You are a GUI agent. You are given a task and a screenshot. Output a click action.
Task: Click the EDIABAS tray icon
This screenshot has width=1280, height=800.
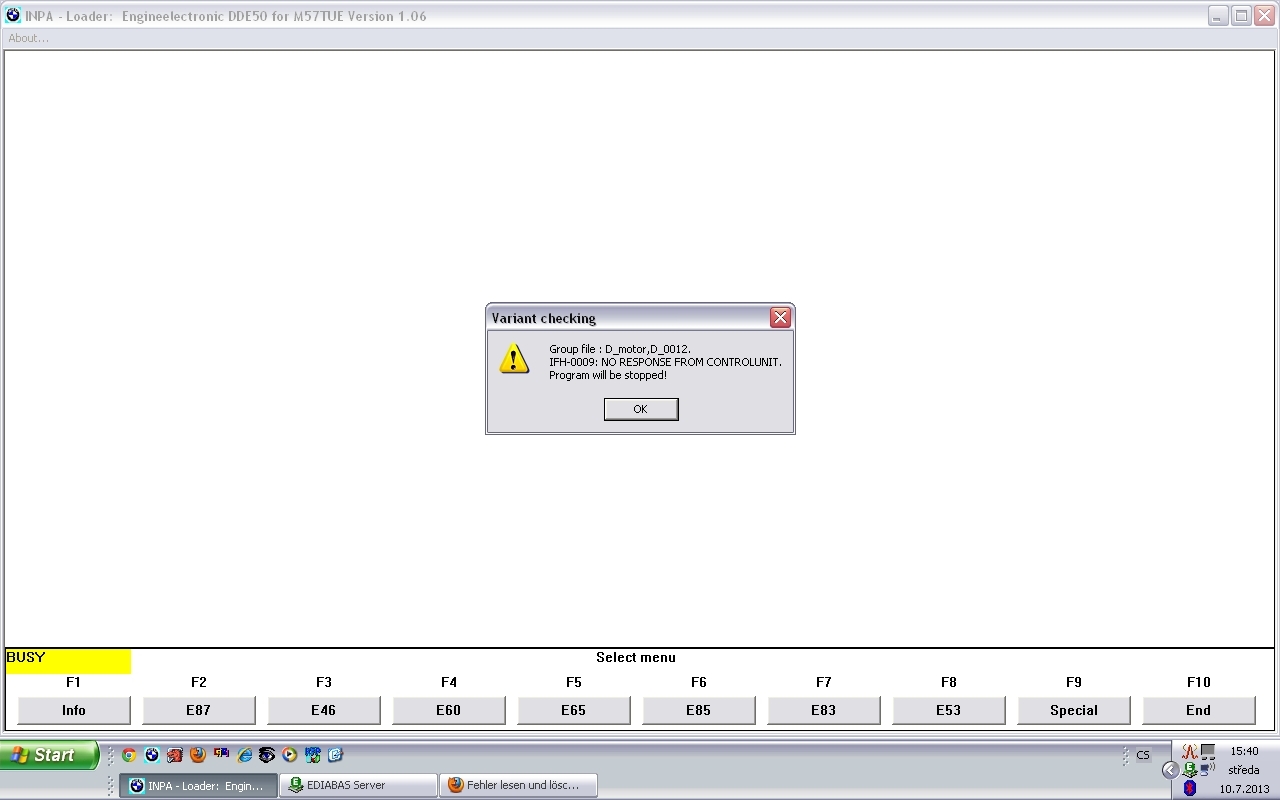click(x=1190, y=770)
